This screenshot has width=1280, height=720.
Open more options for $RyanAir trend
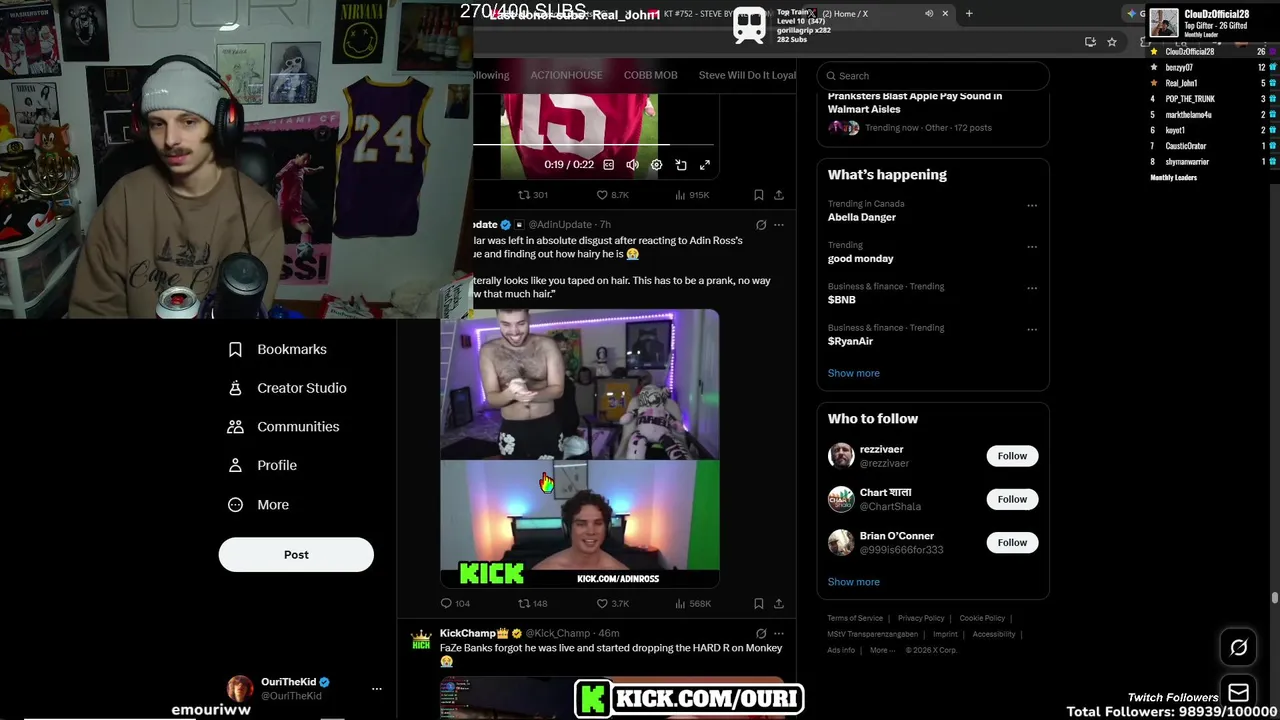(1032, 329)
